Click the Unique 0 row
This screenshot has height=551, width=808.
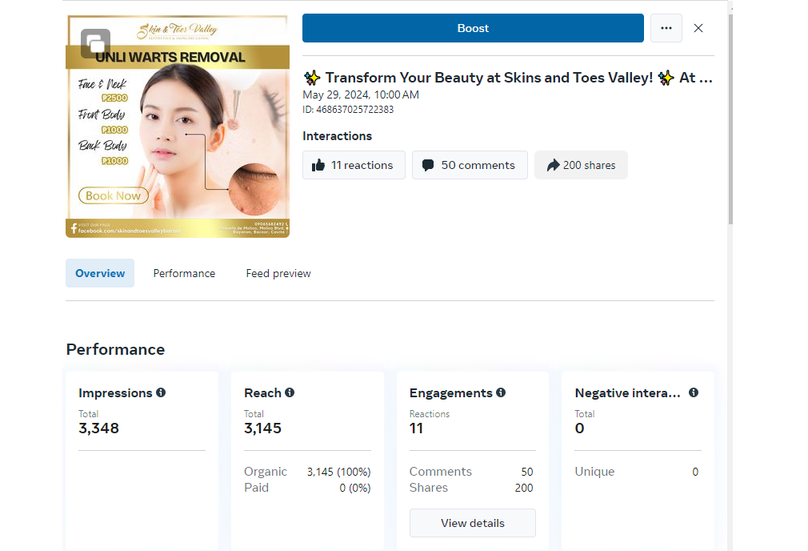[637, 472]
